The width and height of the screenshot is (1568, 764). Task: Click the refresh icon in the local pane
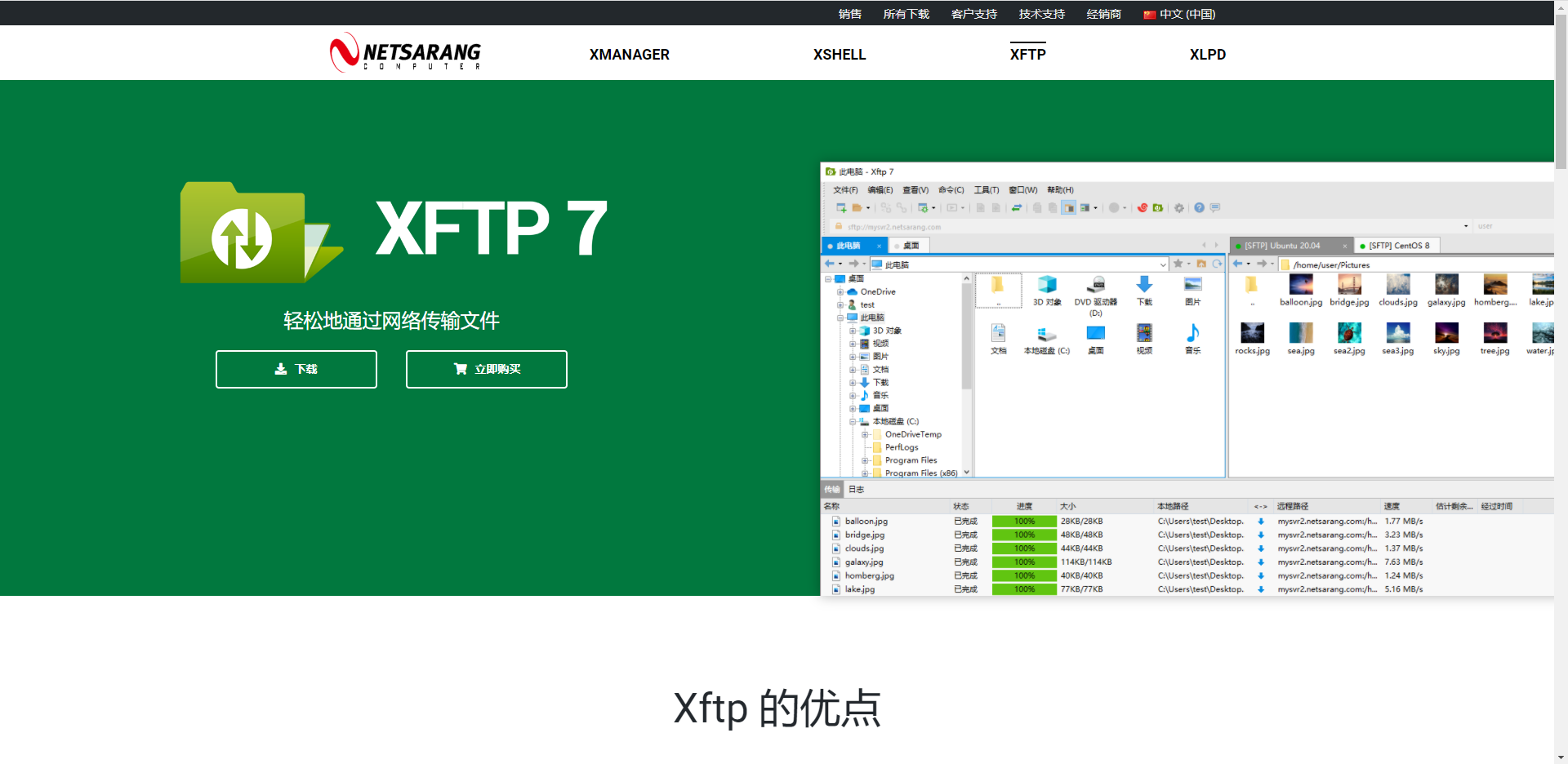(x=1217, y=264)
